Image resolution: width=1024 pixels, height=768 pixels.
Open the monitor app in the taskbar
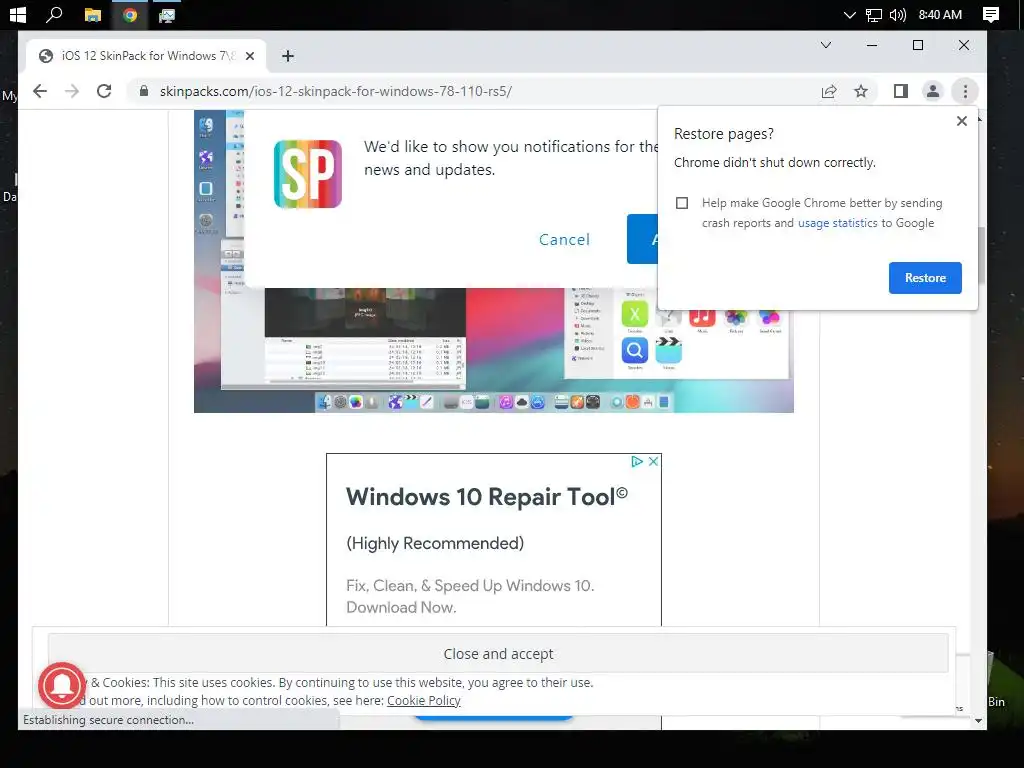pos(167,15)
